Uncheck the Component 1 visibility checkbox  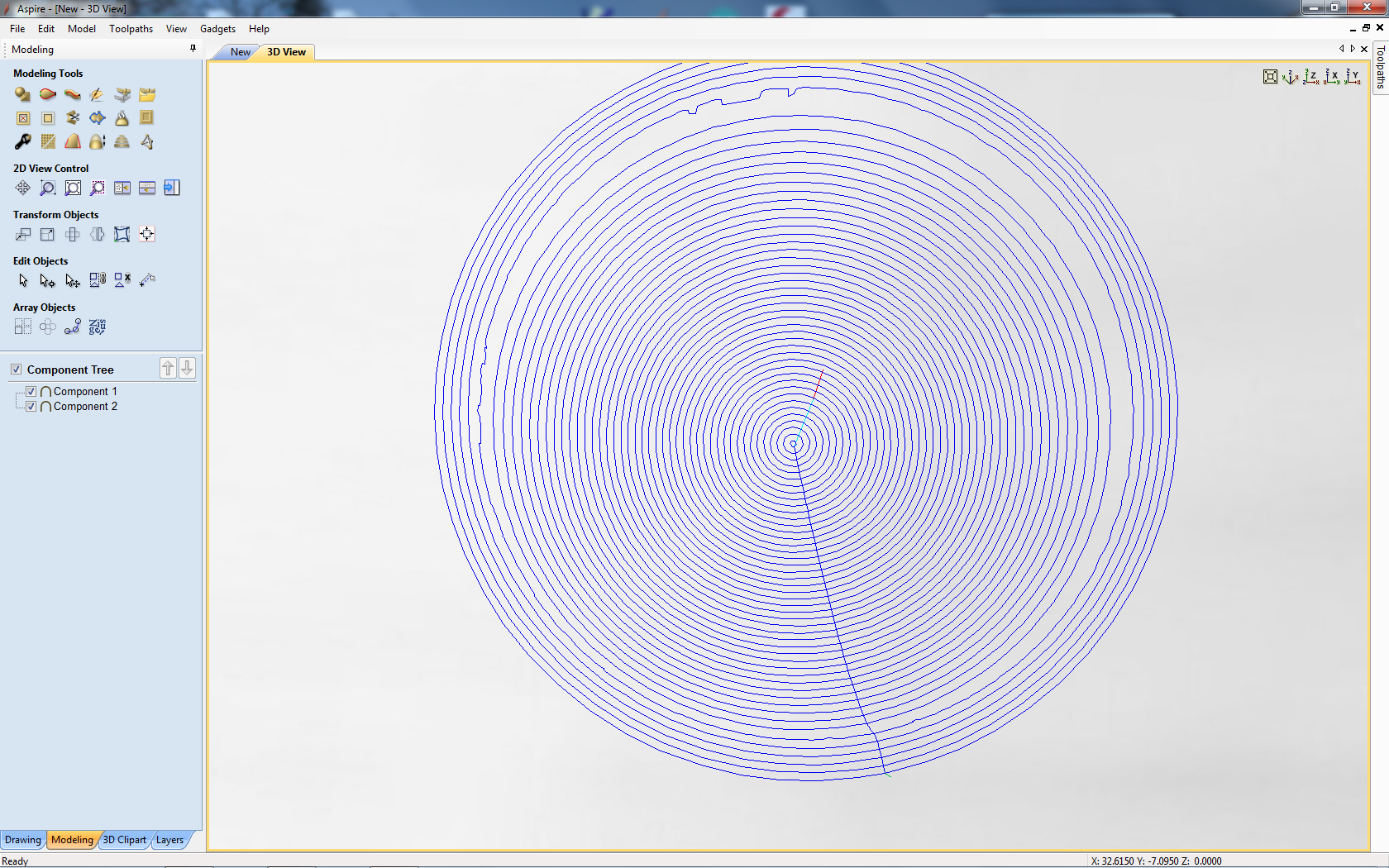coord(31,392)
